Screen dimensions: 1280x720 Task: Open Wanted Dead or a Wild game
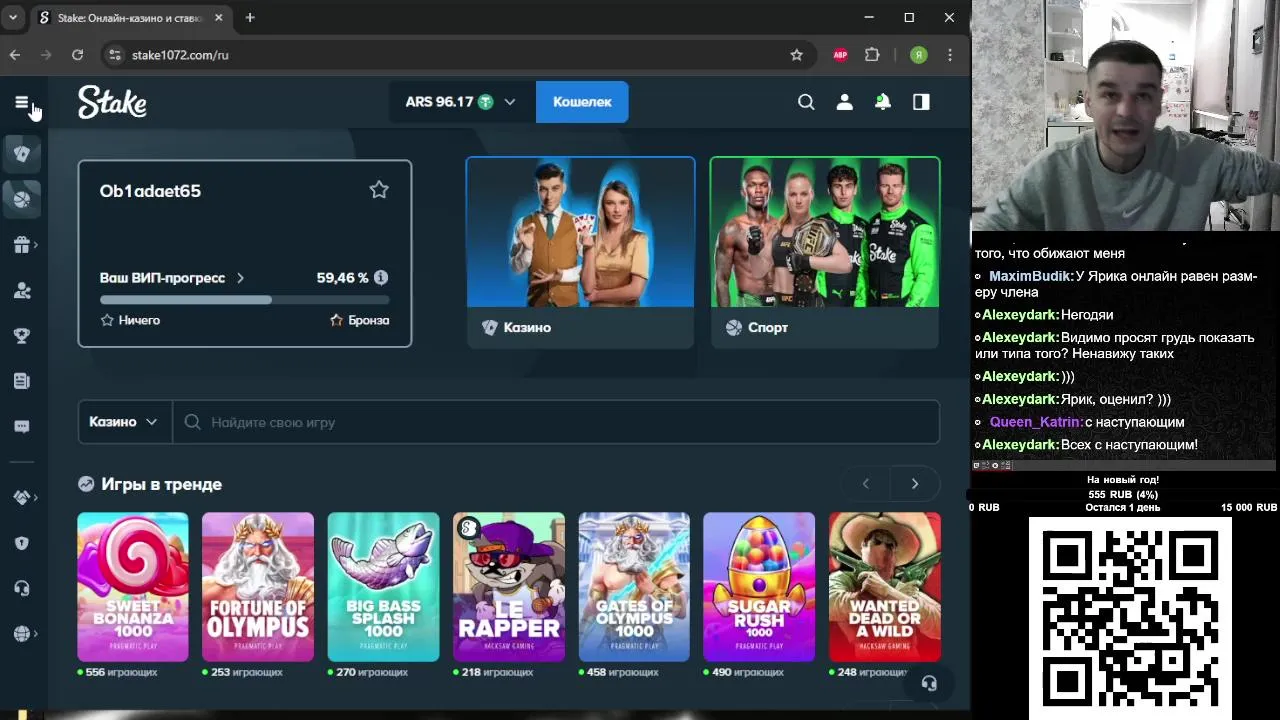[885, 587]
